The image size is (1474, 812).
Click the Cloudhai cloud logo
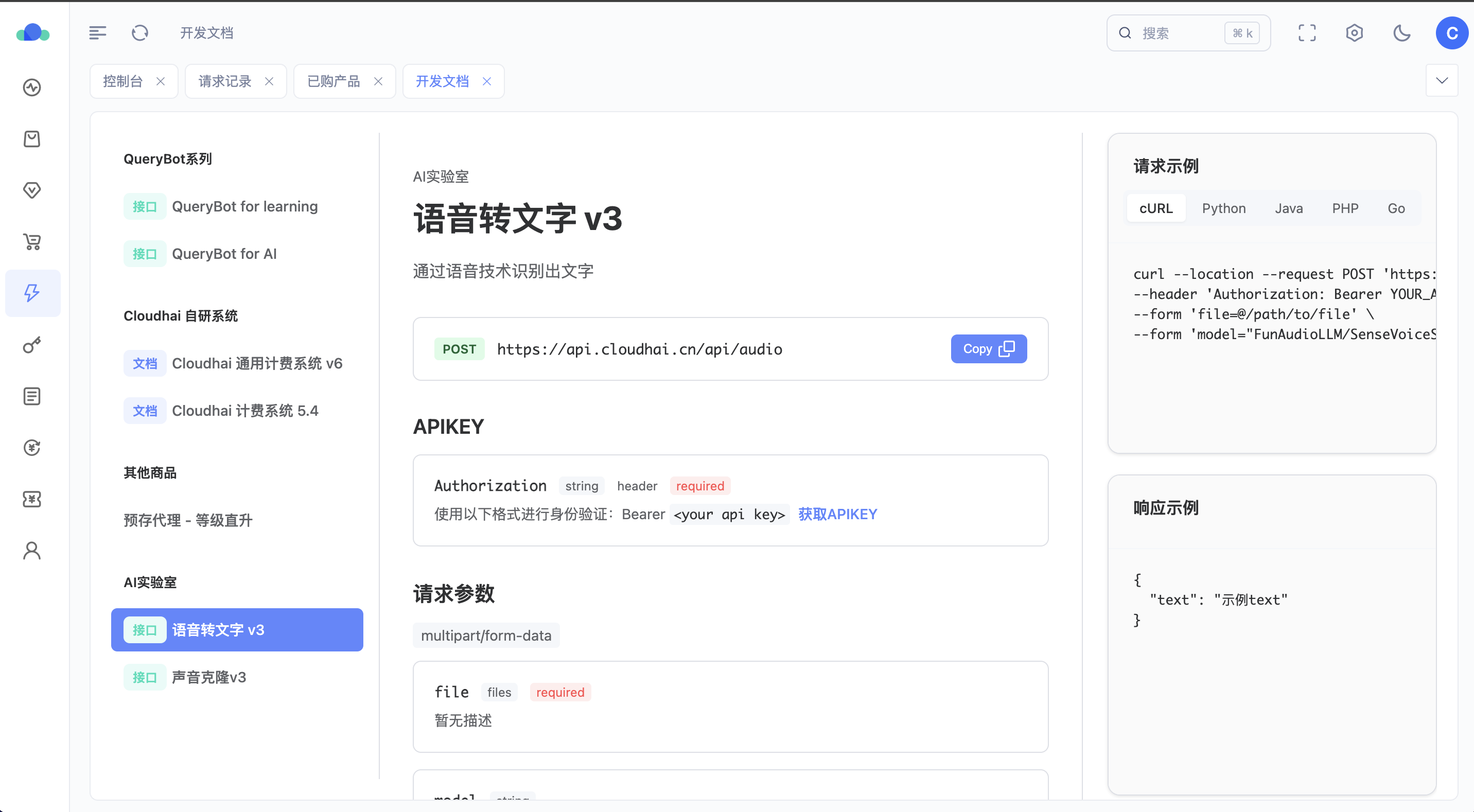coord(32,32)
